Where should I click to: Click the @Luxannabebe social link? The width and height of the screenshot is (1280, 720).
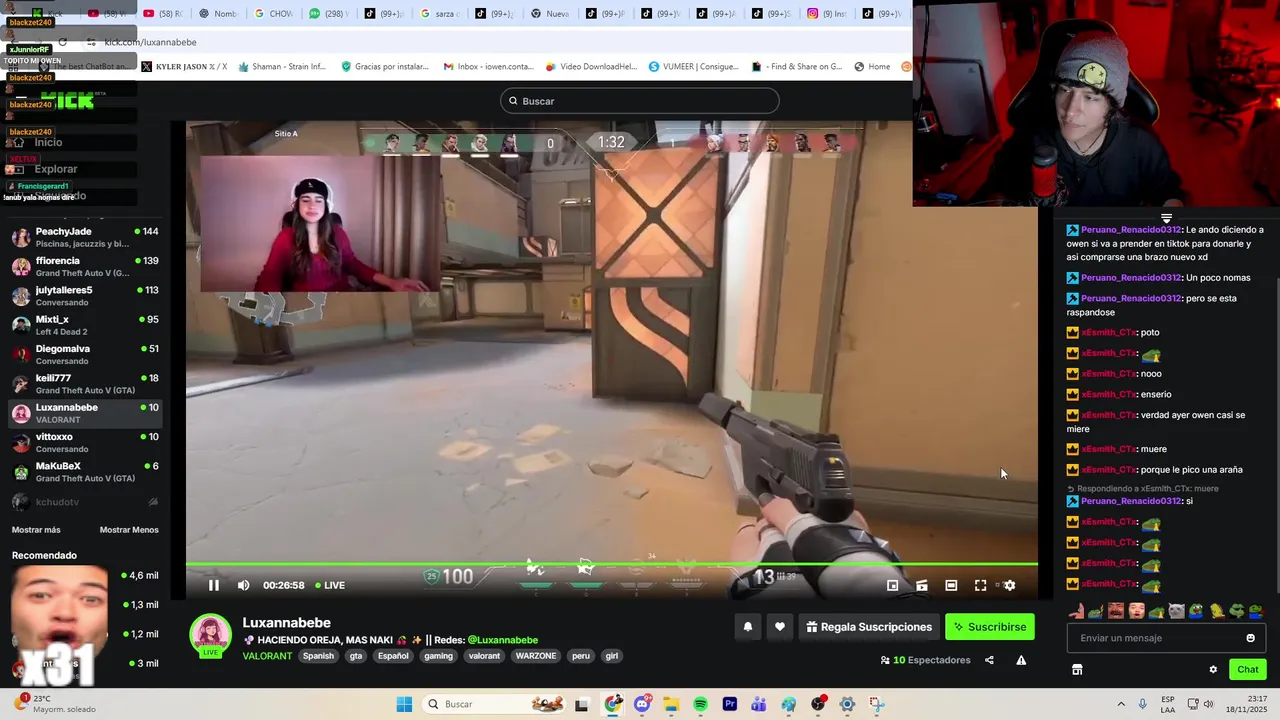503,640
